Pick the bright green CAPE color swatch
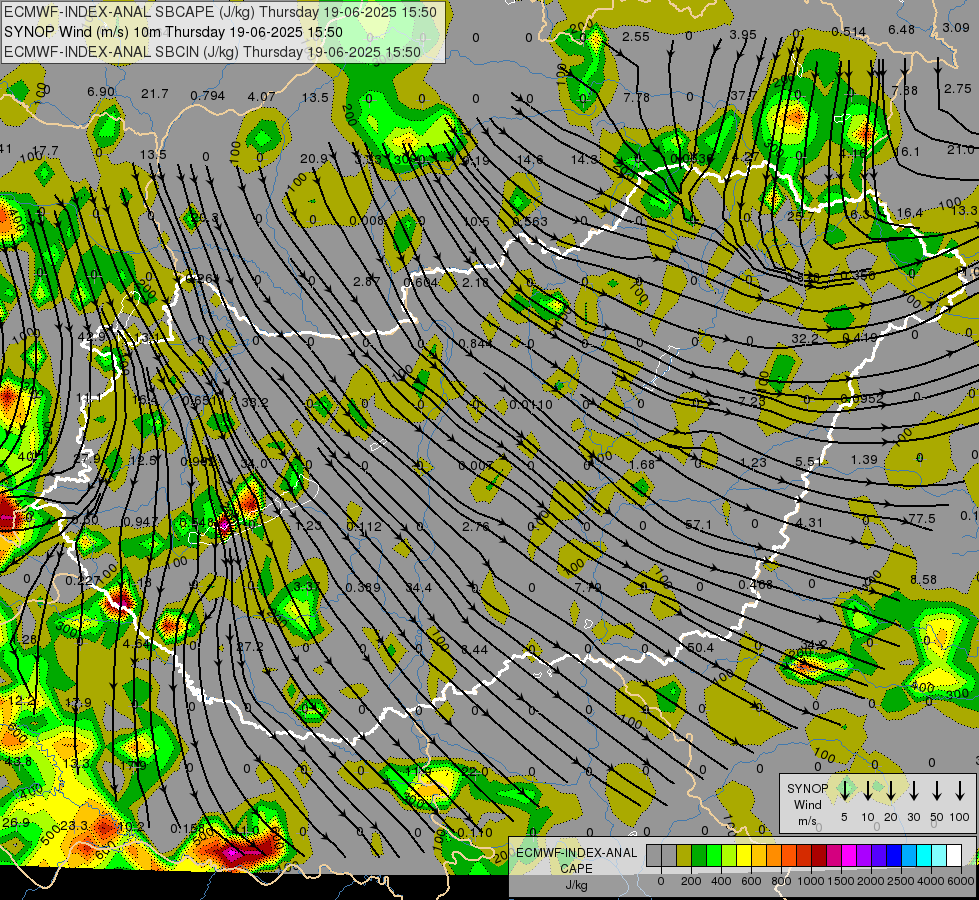Image resolution: width=979 pixels, height=900 pixels. pyautogui.click(x=714, y=856)
